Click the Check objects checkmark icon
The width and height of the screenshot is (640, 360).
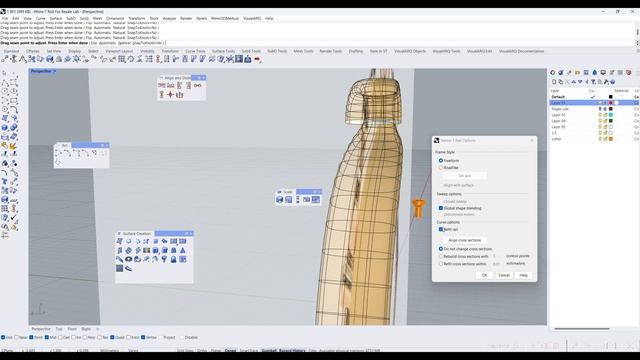(x=14, y=218)
